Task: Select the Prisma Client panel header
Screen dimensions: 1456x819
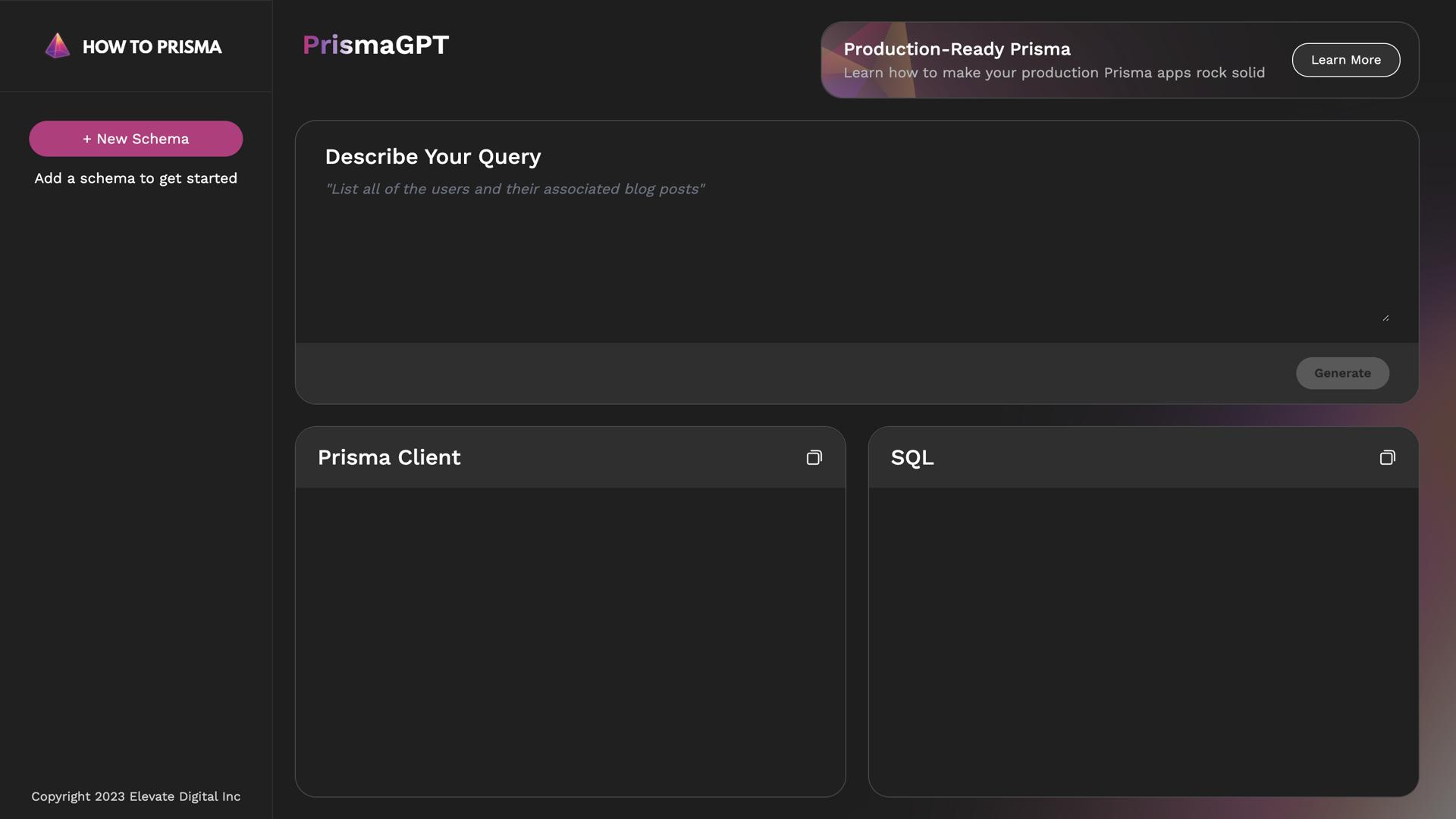Action: pyautogui.click(x=389, y=457)
